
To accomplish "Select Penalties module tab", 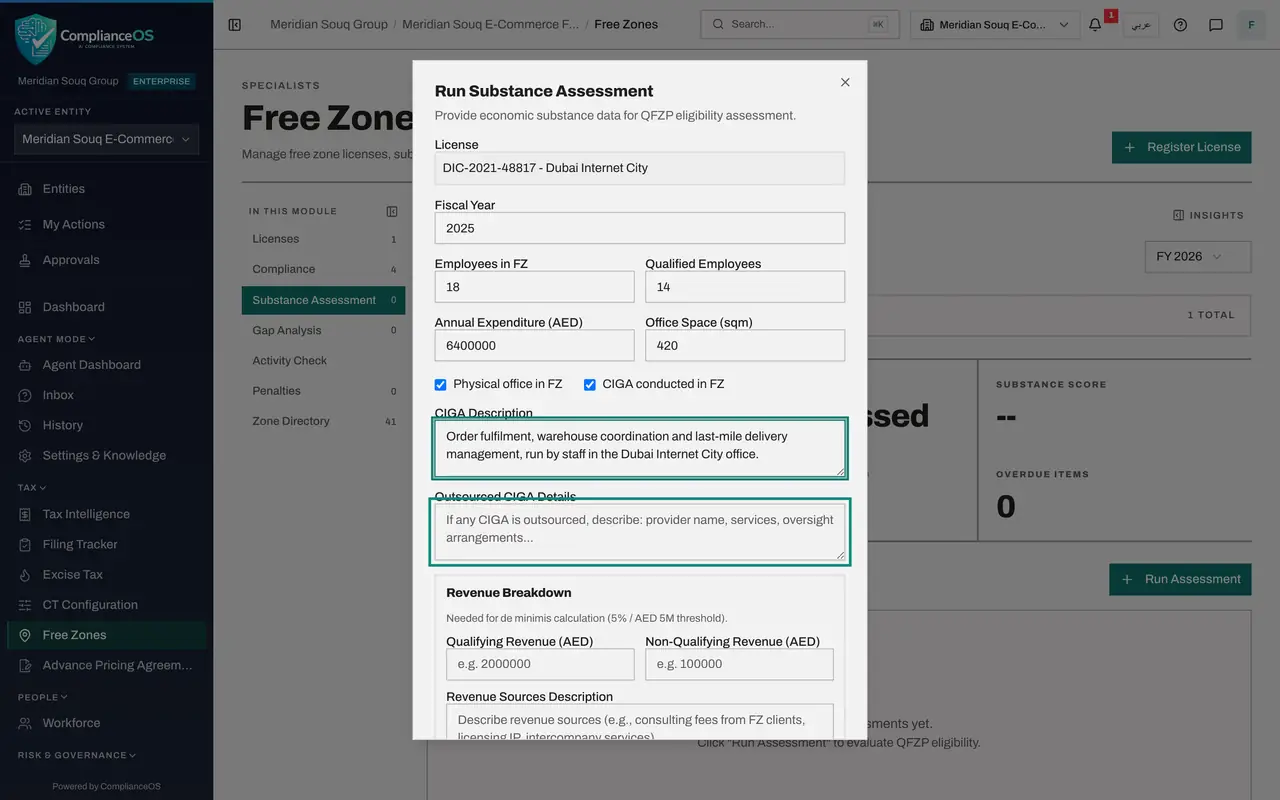I will click(x=323, y=391).
